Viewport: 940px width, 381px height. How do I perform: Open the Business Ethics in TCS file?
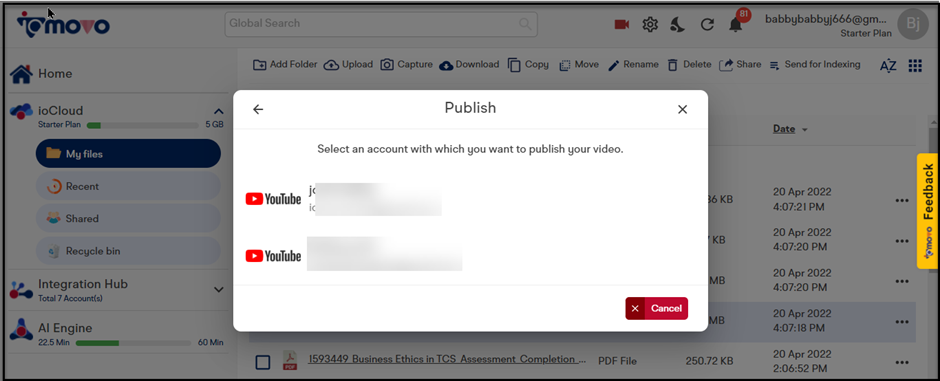click(447, 359)
